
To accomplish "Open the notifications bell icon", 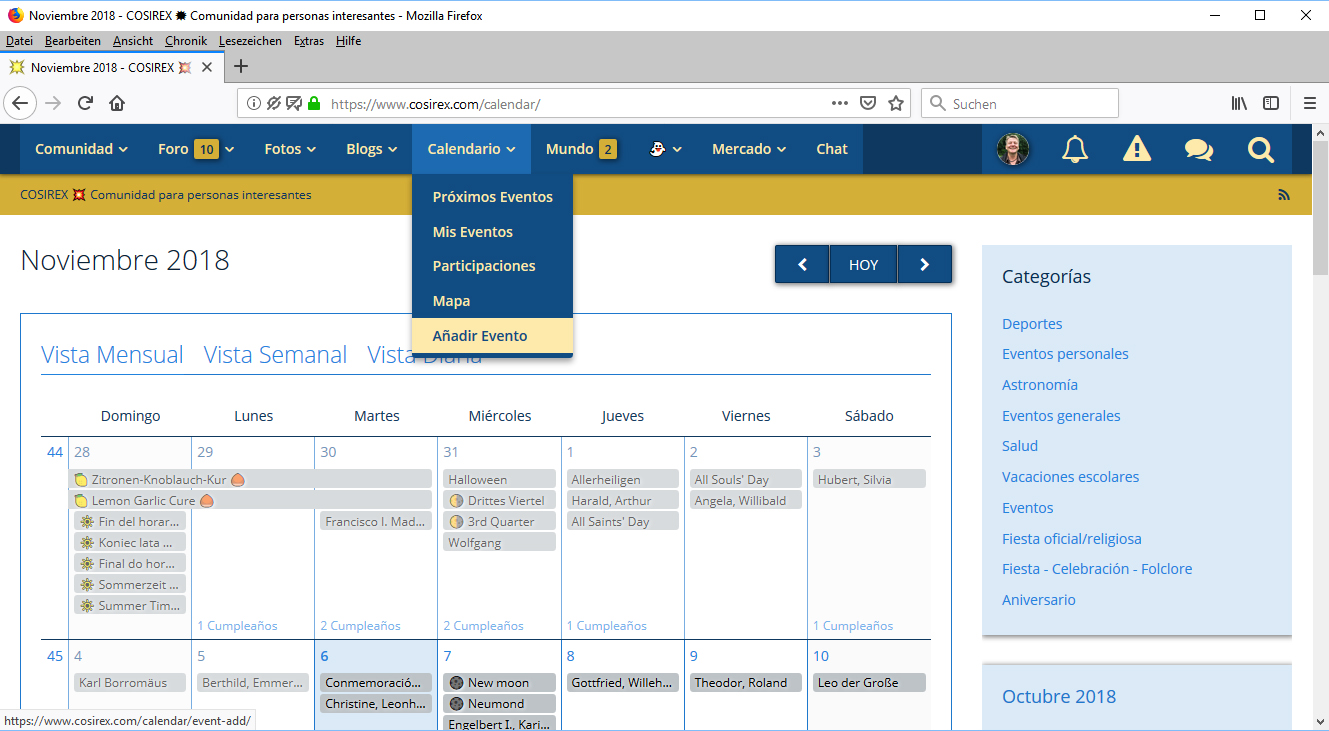I will 1075,149.
